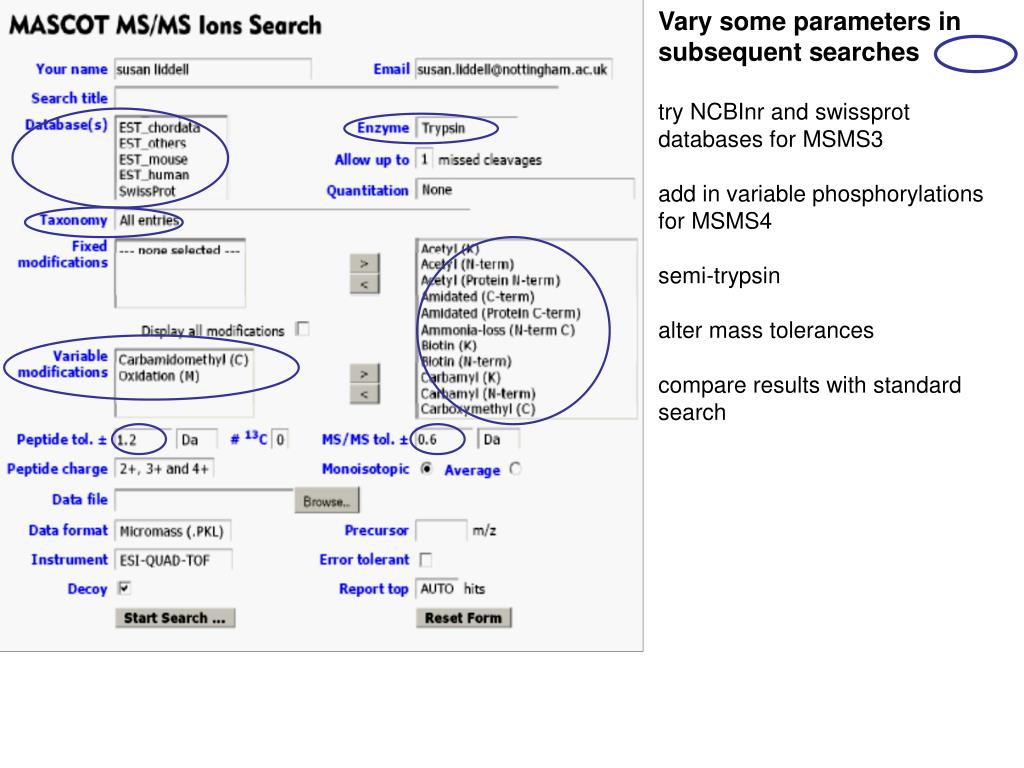Enable the Error tolerant checkbox
Image resolution: width=1024 pixels, height=768 pixels.
coord(426,560)
